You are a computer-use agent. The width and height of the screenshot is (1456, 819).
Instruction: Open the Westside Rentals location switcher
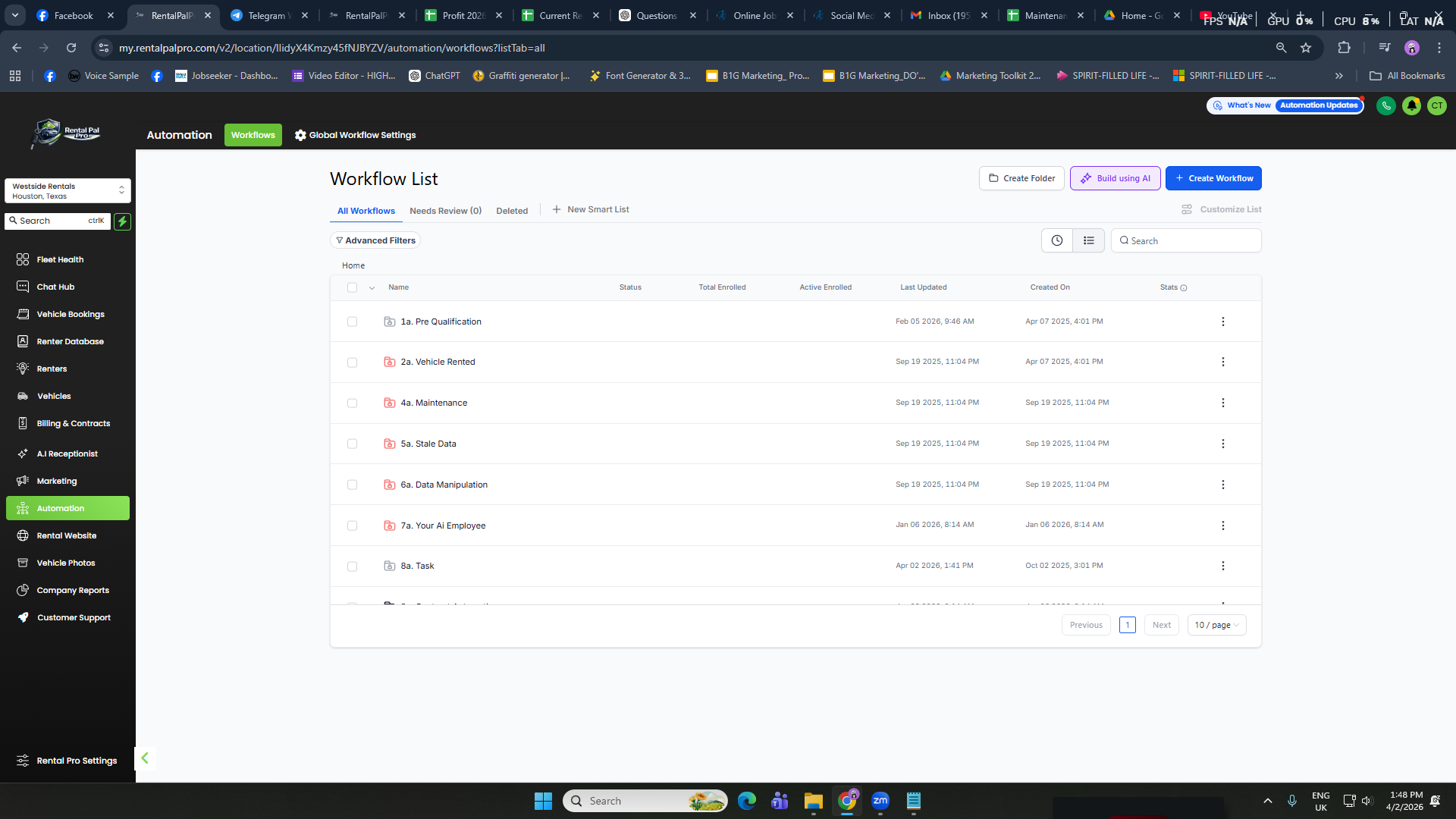(x=67, y=191)
